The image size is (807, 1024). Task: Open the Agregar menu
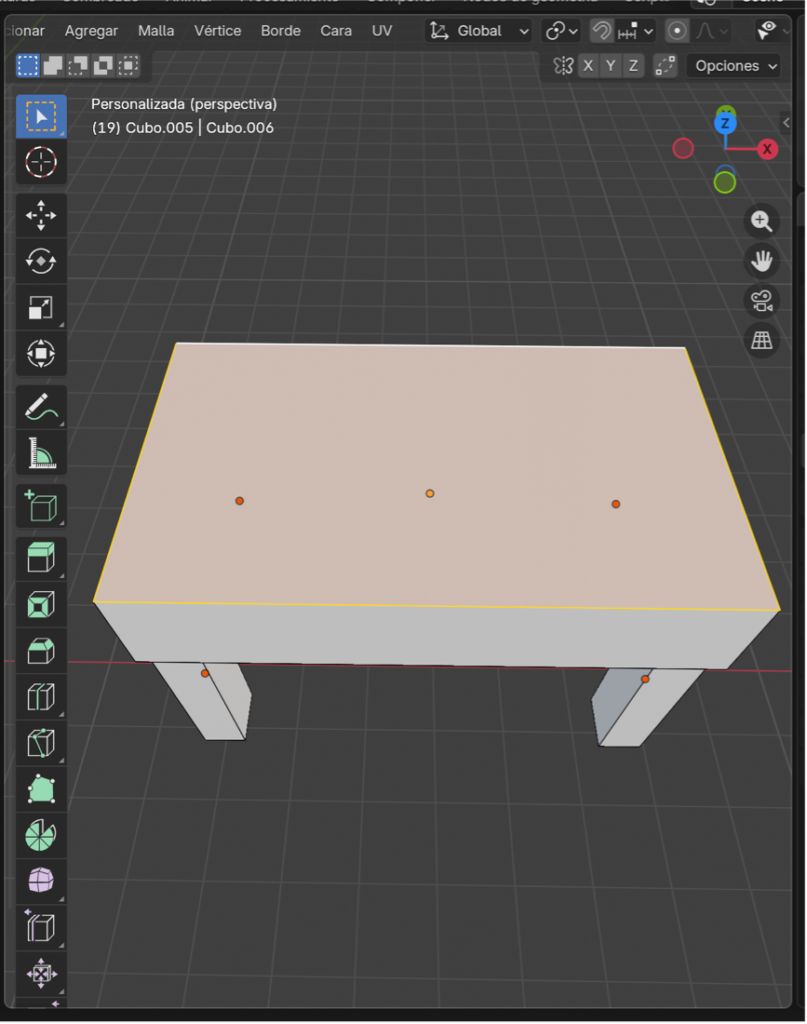point(91,31)
